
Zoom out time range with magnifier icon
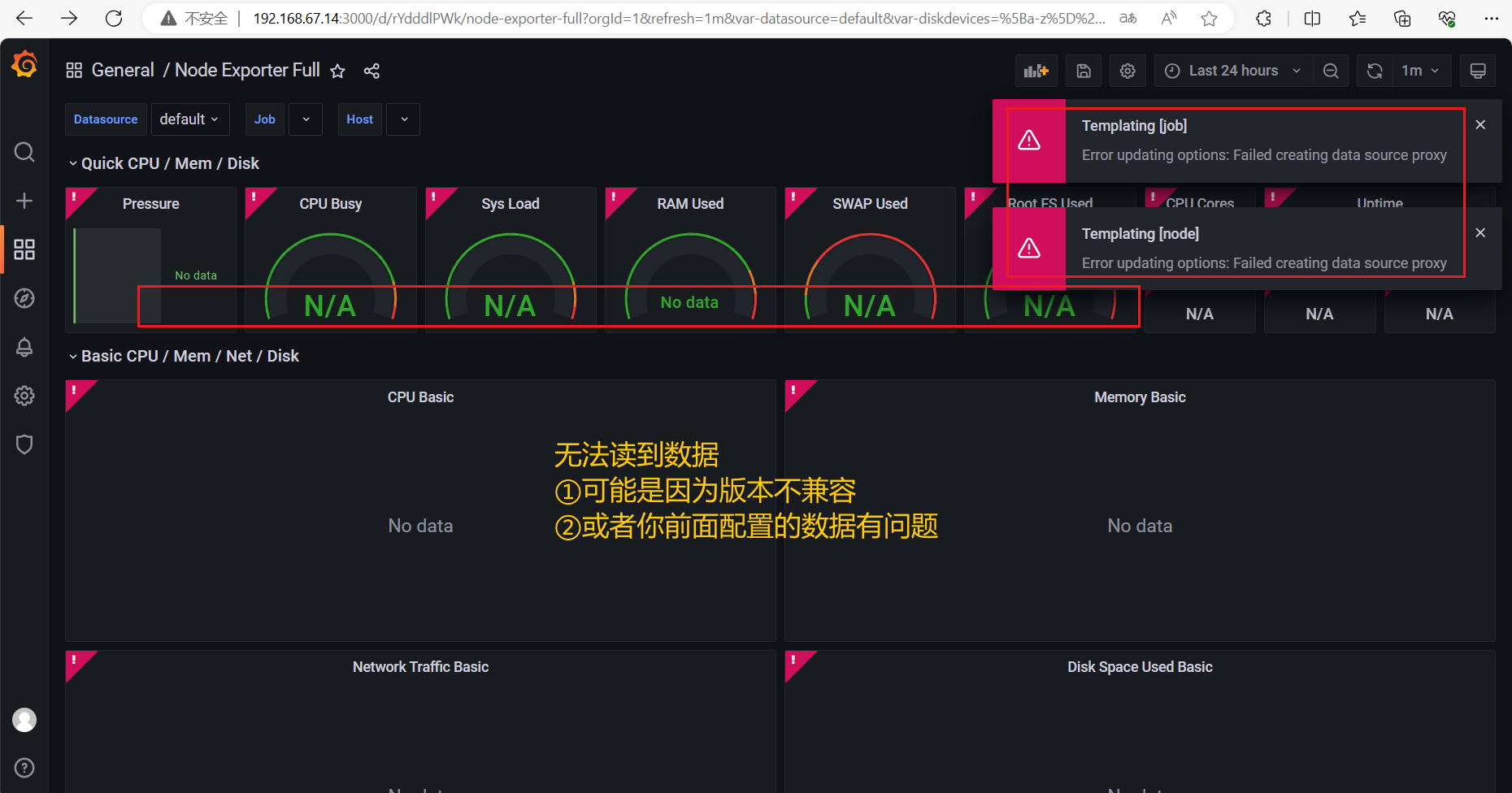[x=1331, y=71]
